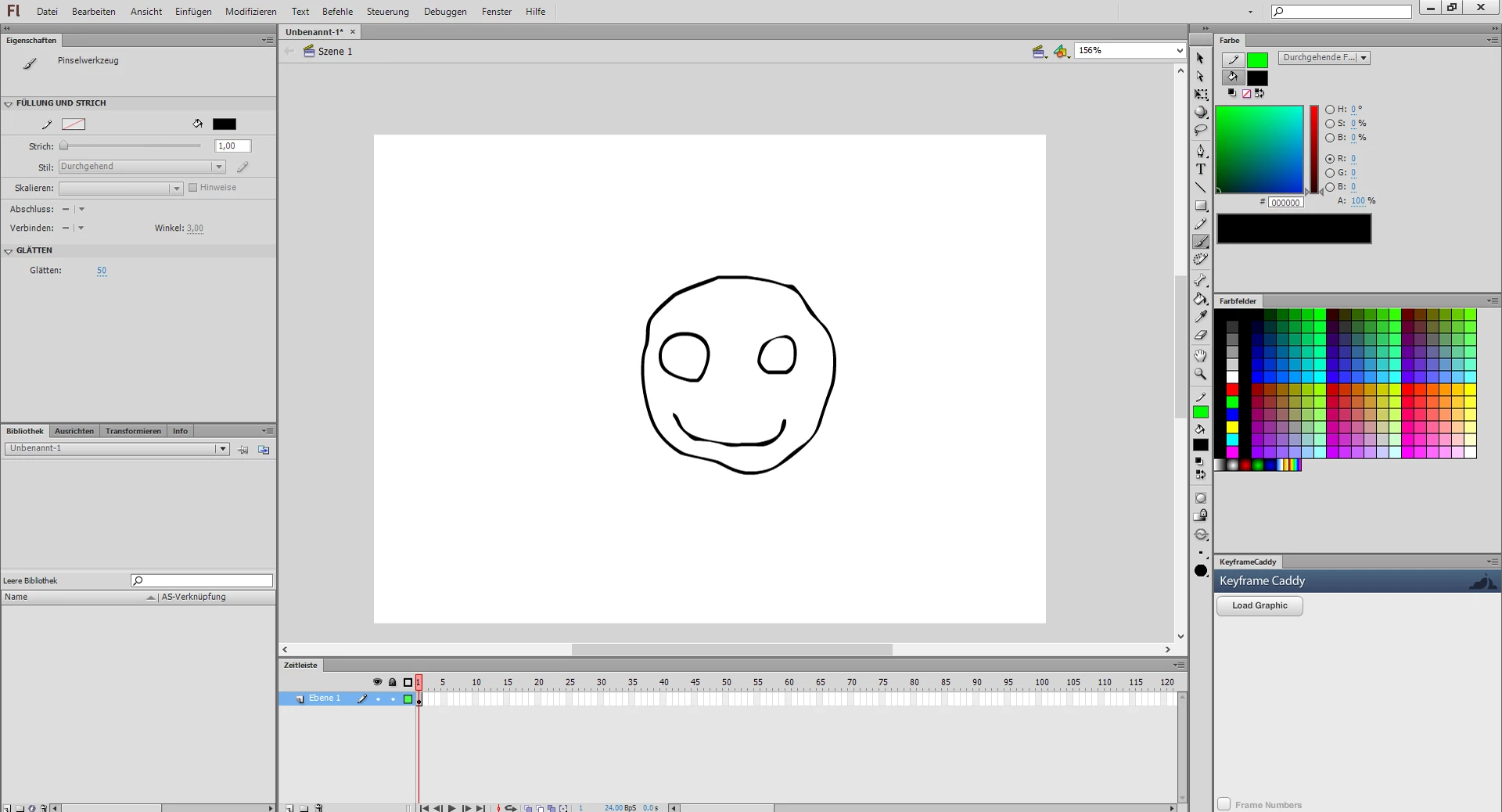The height and width of the screenshot is (812, 1502).
Task: Open the Bearbeiten menu
Action: pyautogui.click(x=94, y=12)
